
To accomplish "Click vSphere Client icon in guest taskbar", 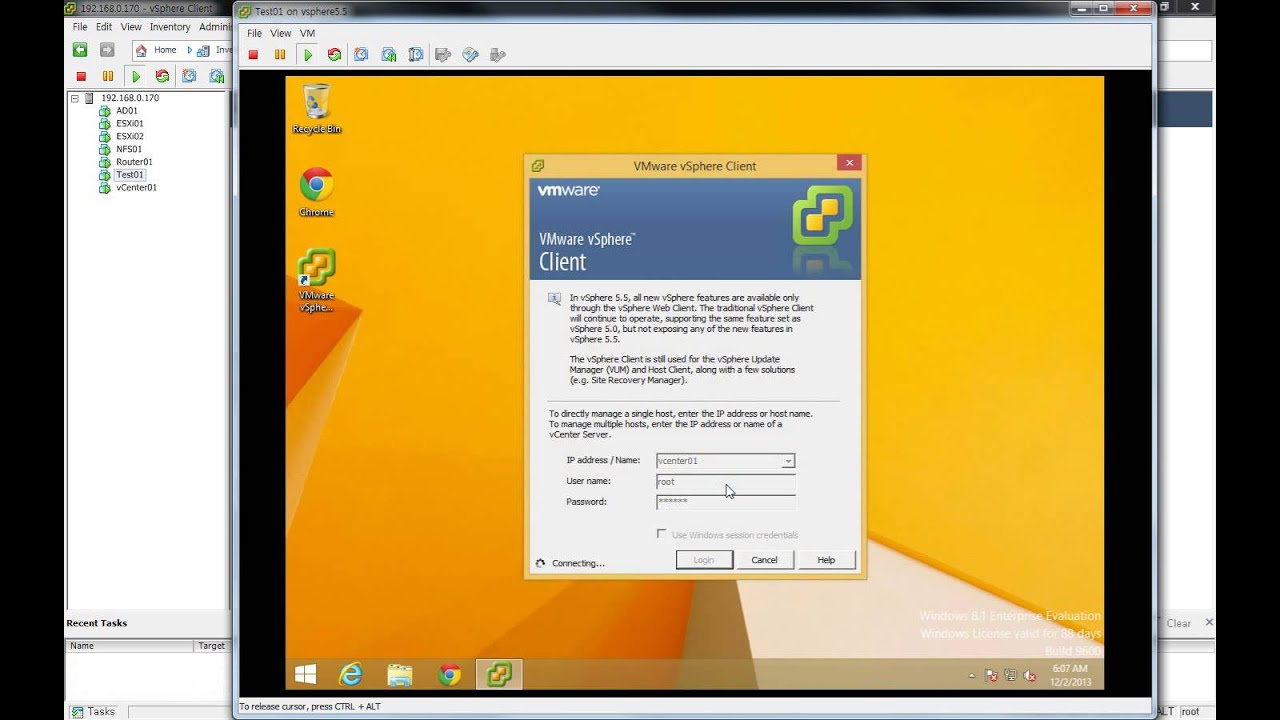I will click(x=498, y=675).
